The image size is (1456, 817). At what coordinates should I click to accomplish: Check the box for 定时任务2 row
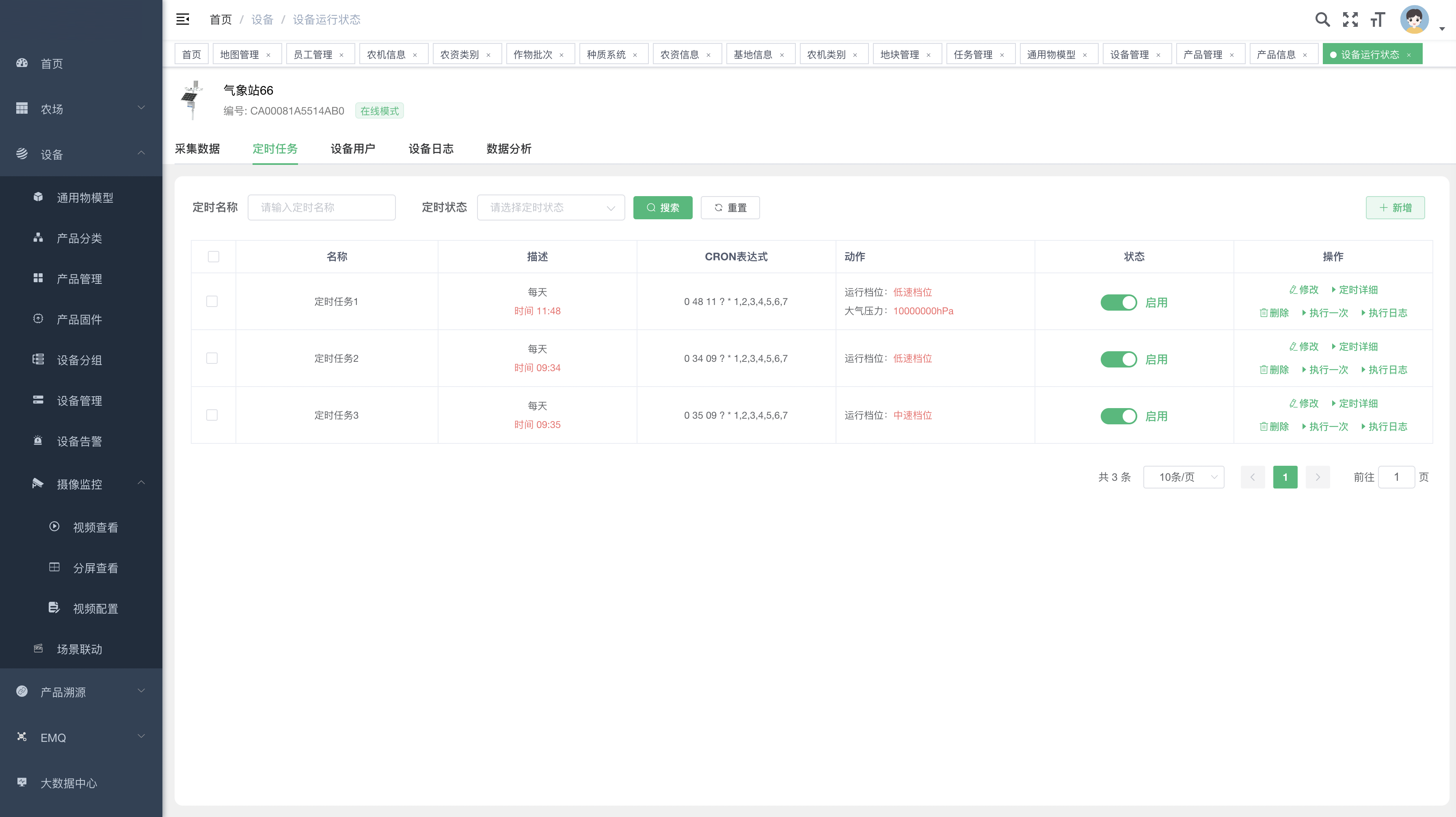click(x=212, y=359)
